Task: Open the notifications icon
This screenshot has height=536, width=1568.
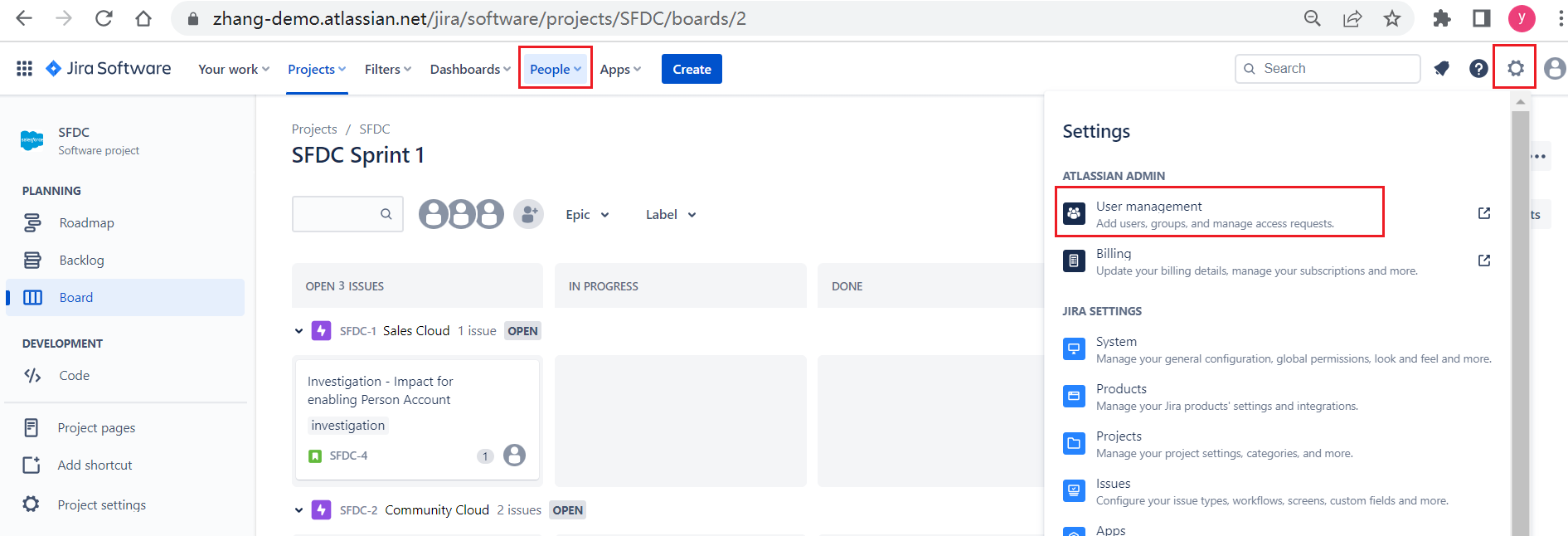Action: click(1442, 69)
